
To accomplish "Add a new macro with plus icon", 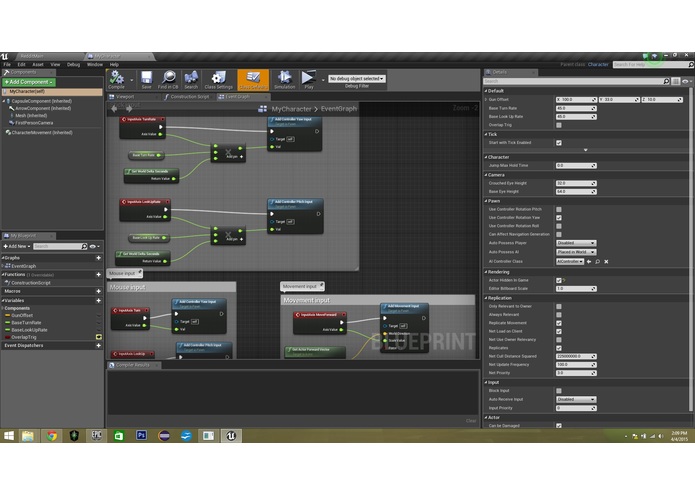I will pyautogui.click(x=98, y=291).
